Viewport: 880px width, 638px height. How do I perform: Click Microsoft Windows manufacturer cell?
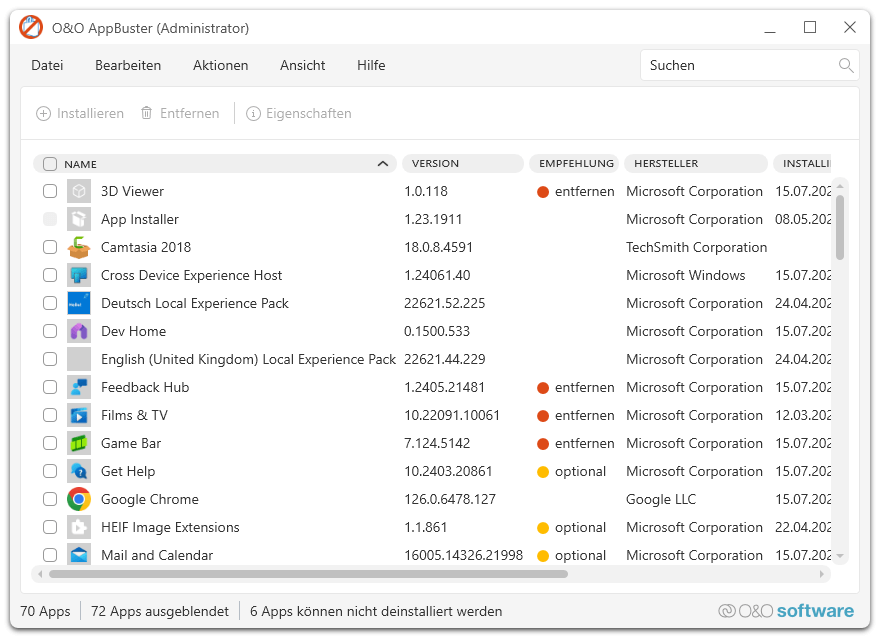[685, 276]
